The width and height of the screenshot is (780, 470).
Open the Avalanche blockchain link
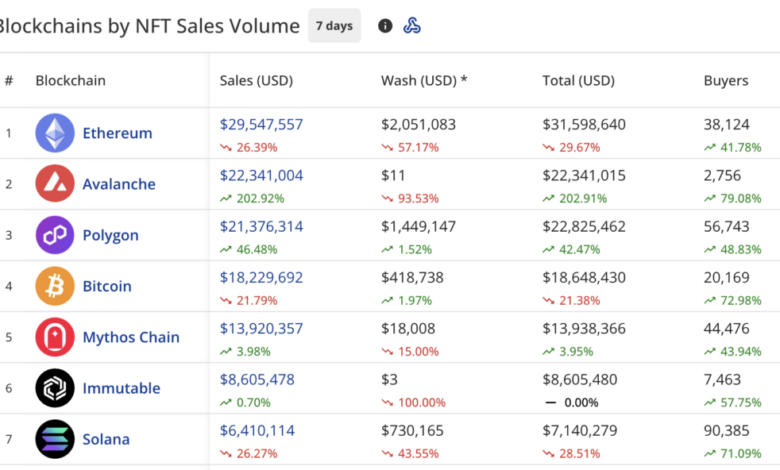click(x=119, y=184)
